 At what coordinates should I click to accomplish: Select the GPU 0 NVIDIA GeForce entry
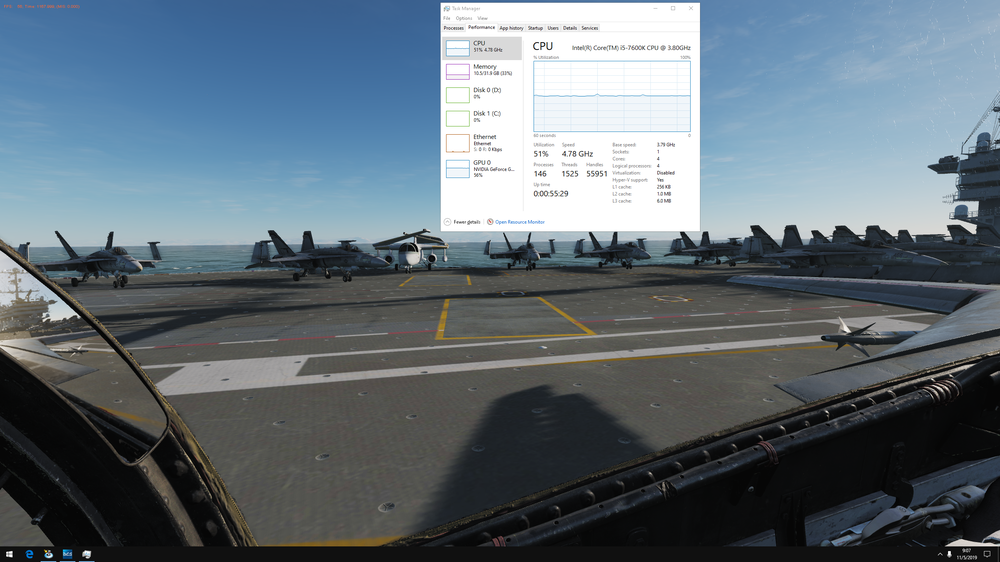click(x=482, y=168)
